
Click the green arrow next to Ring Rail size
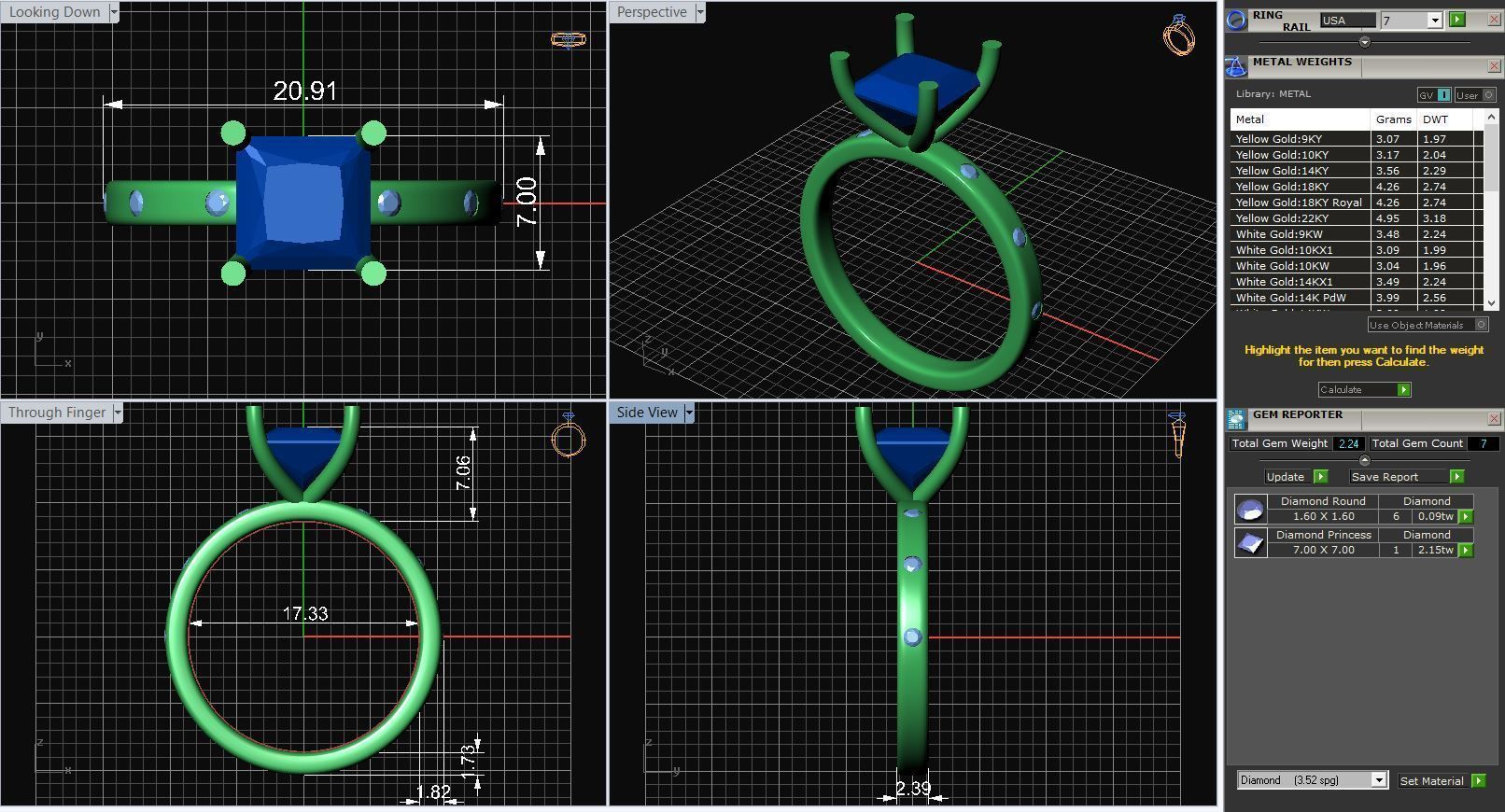(x=1457, y=20)
